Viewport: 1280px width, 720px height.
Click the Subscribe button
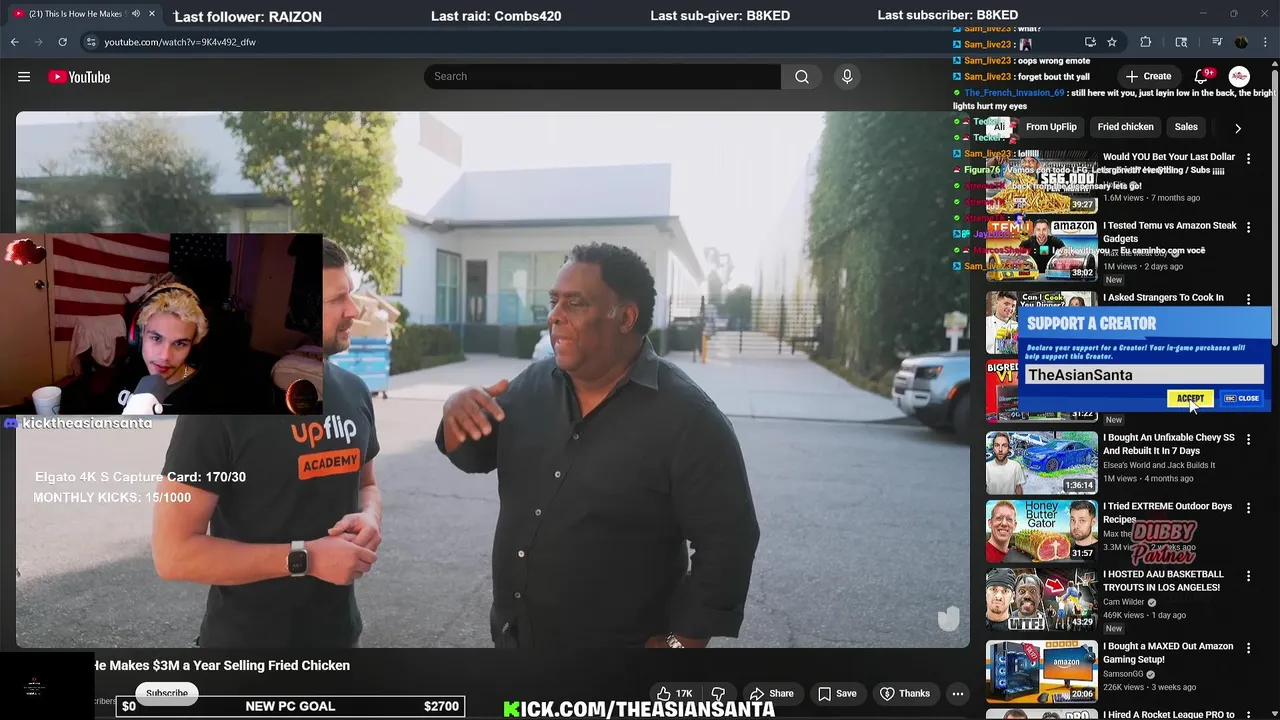167,693
